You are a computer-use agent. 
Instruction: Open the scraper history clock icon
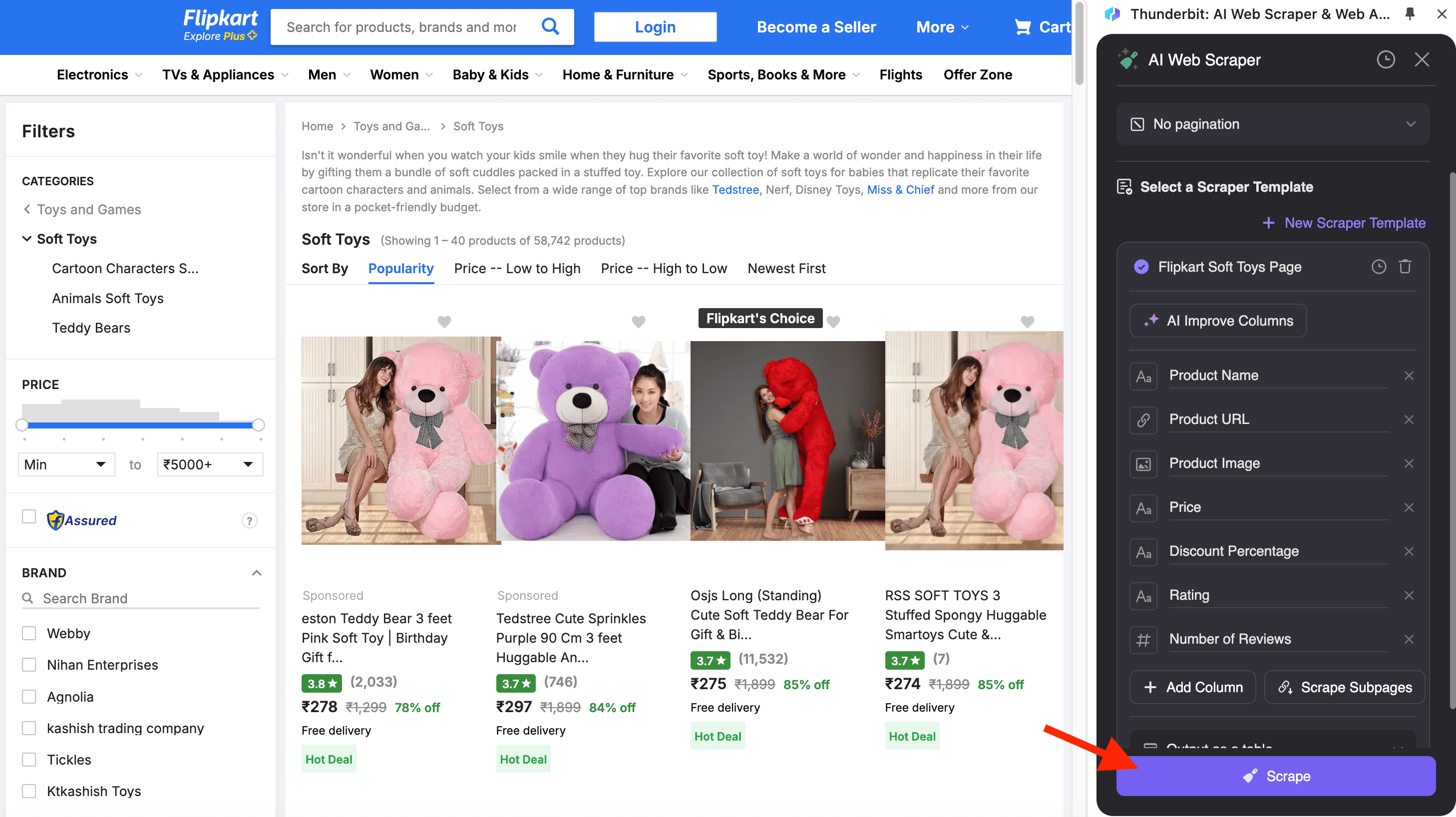[x=1386, y=59]
